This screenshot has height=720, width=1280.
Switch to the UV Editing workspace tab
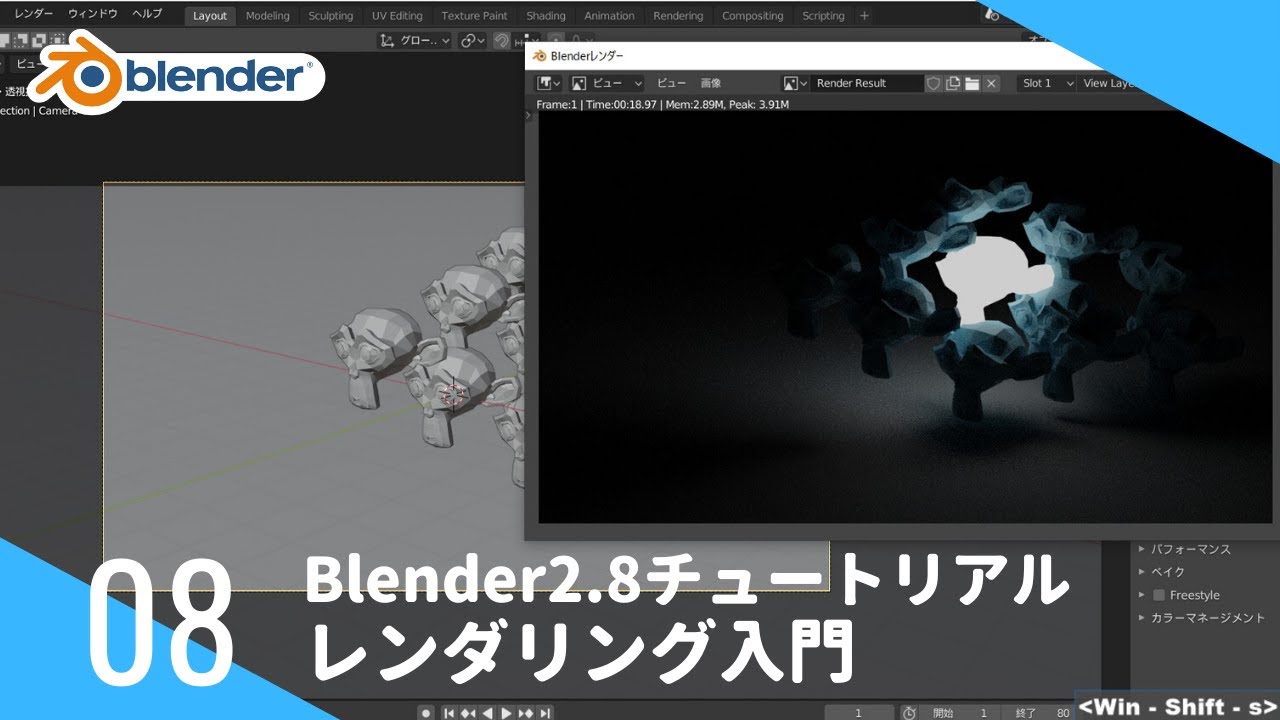pyautogui.click(x=397, y=16)
